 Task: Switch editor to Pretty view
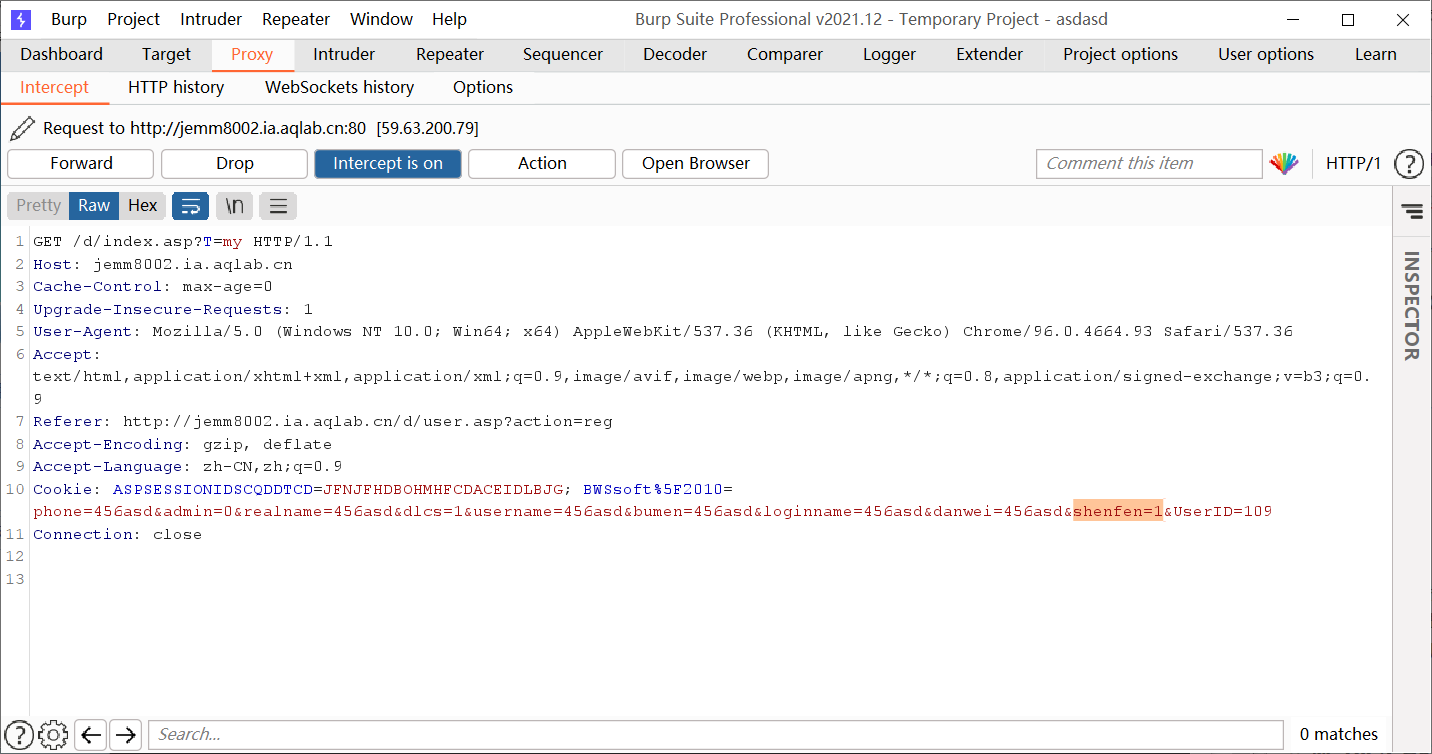click(x=39, y=205)
